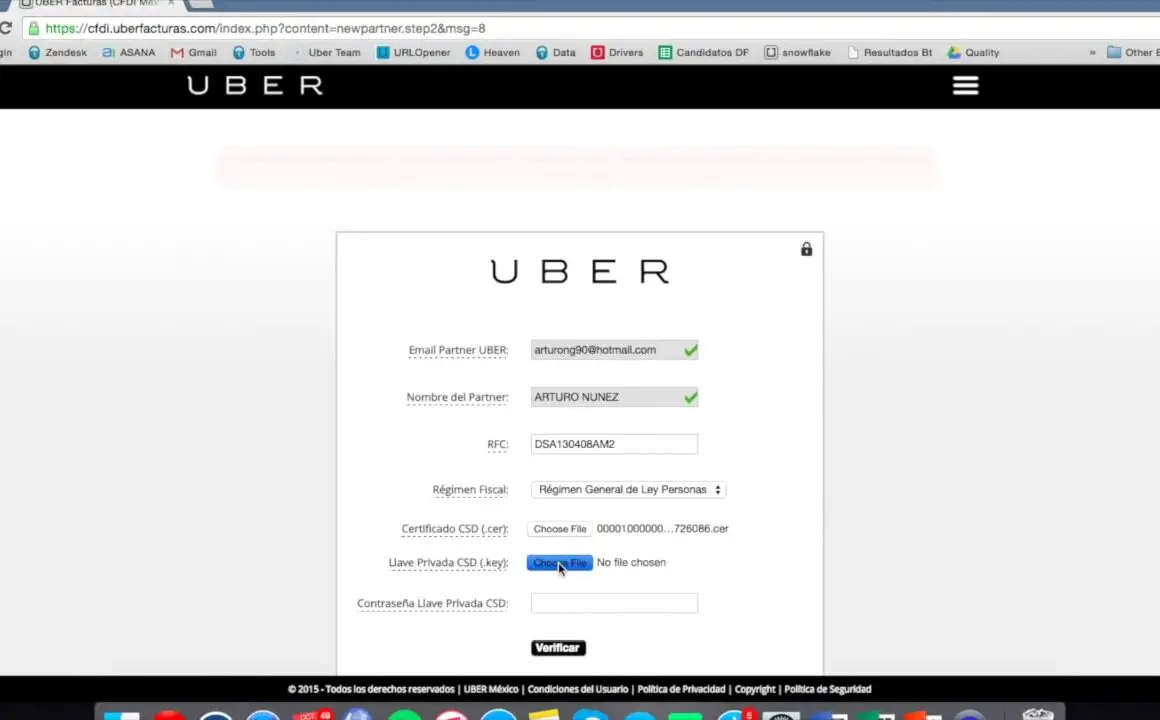Image resolution: width=1160 pixels, height=720 pixels.
Task: Select the UBER Facturas browser tab
Action: tap(97, 4)
